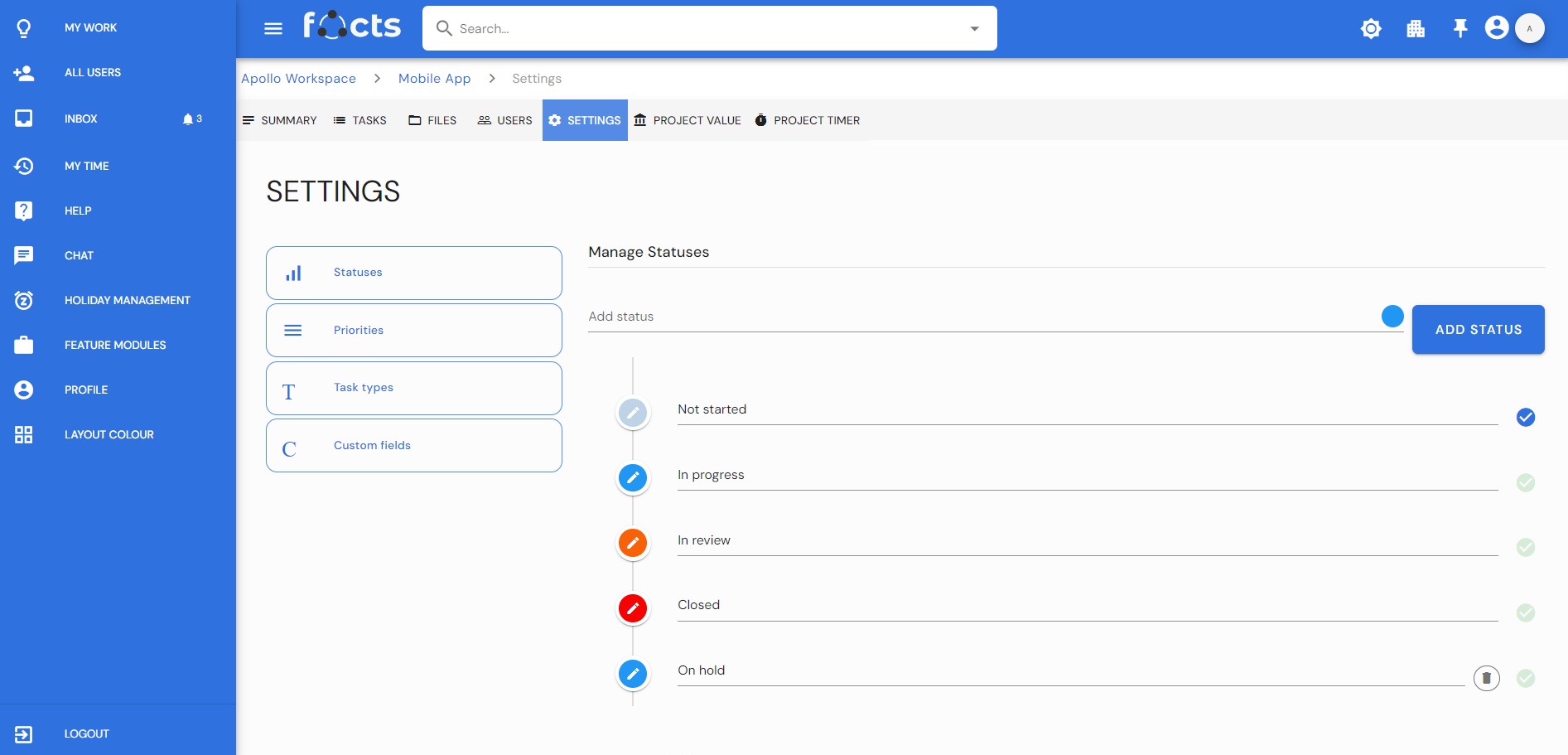Enable the checkmark beside Closed status
Viewport: 1568px width, 755px height.
pos(1525,612)
